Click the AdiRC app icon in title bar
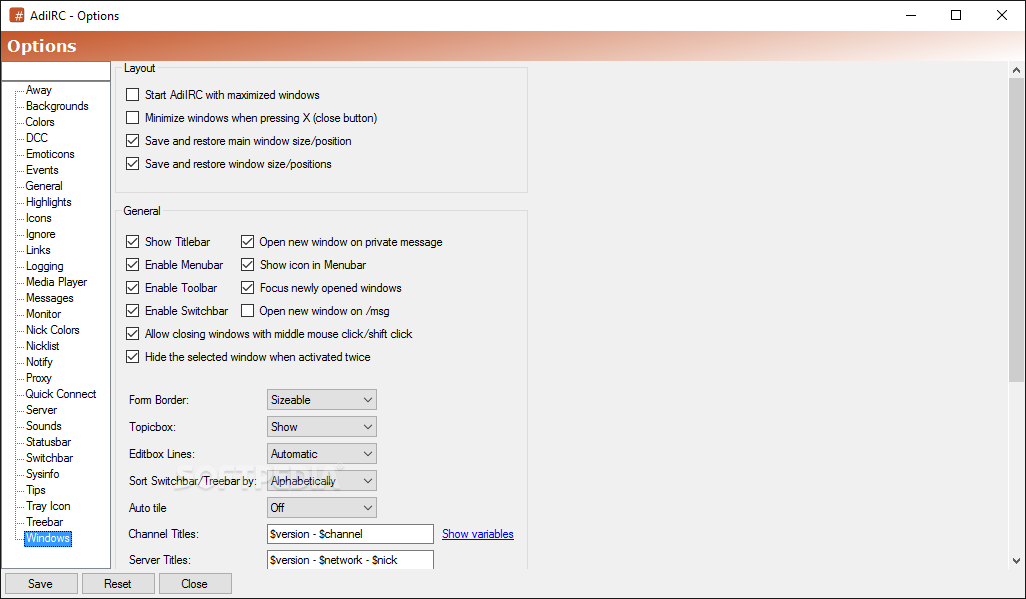Viewport: 1026px width, 599px height. click(16, 15)
